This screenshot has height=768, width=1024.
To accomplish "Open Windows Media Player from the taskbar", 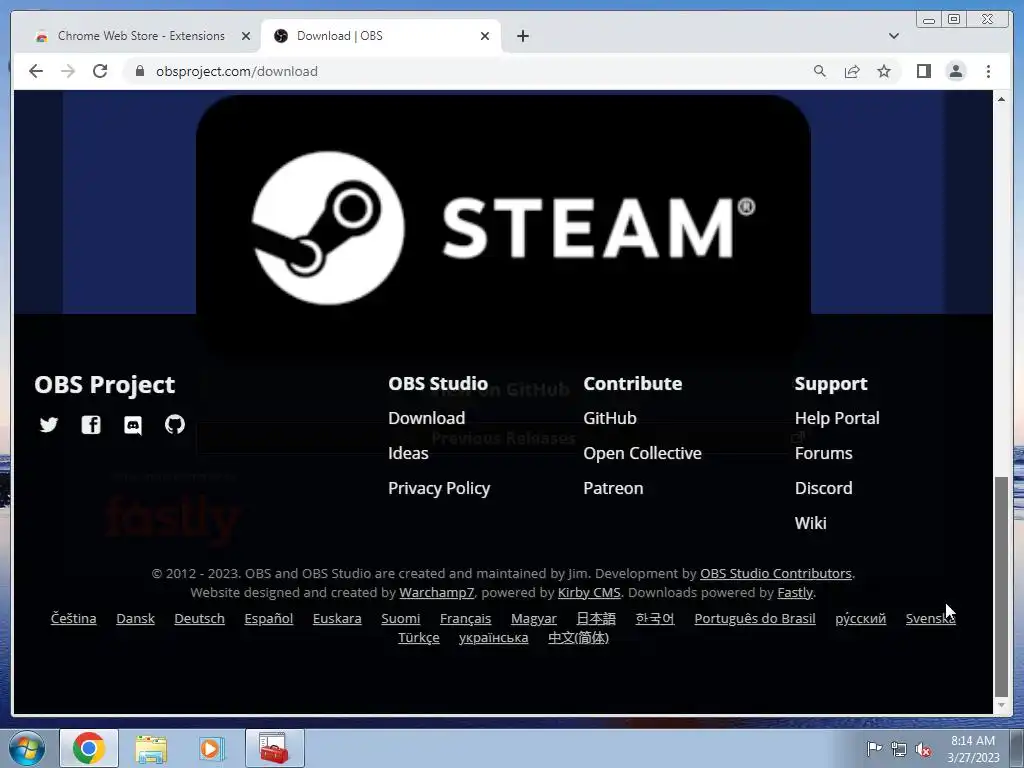I will 212,748.
